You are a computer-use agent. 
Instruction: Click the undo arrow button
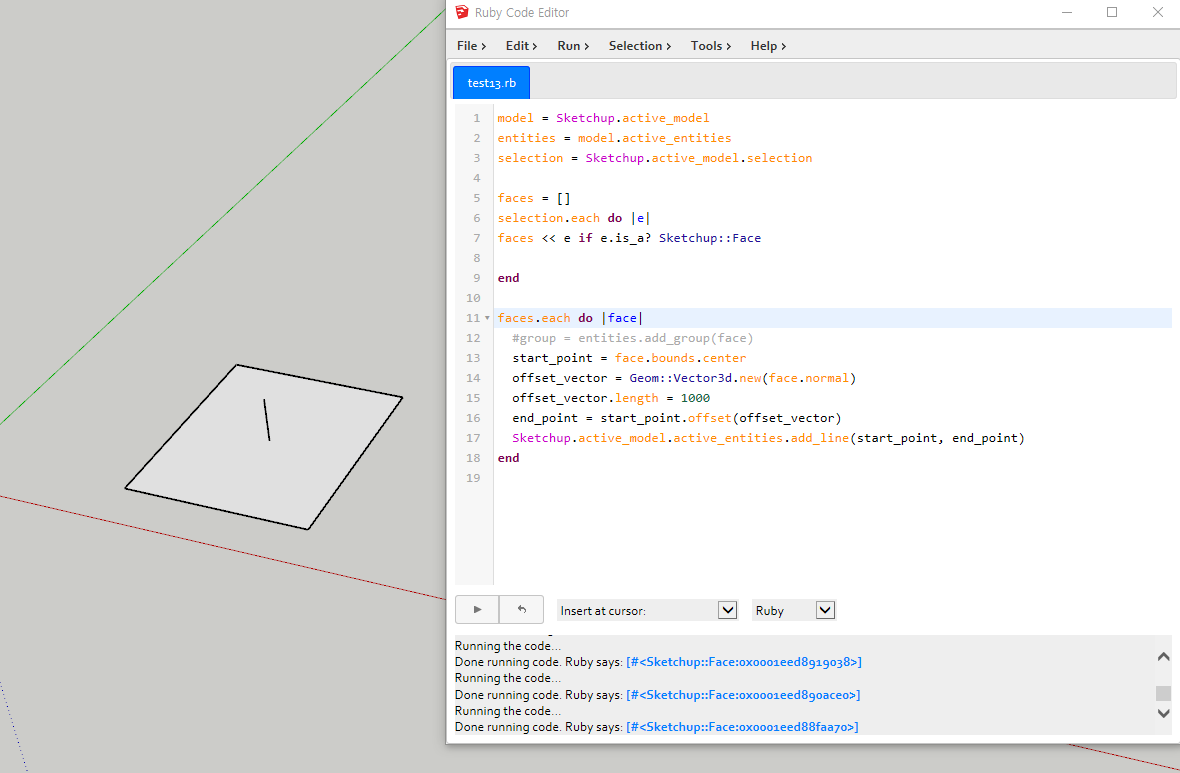coord(522,610)
